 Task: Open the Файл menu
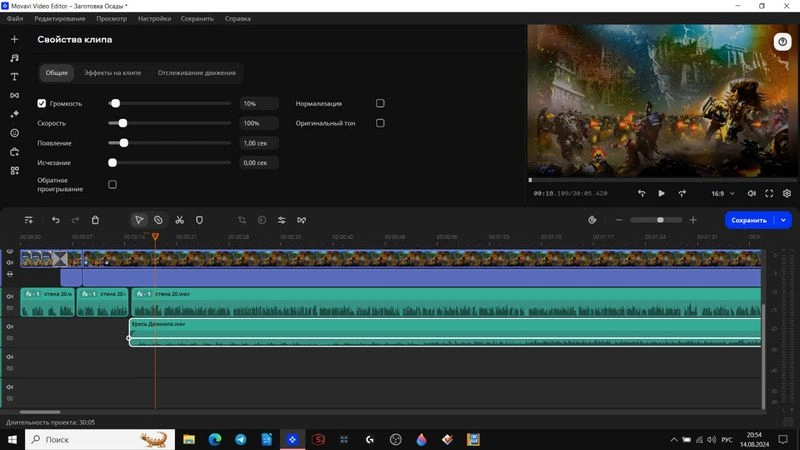tap(15, 18)
